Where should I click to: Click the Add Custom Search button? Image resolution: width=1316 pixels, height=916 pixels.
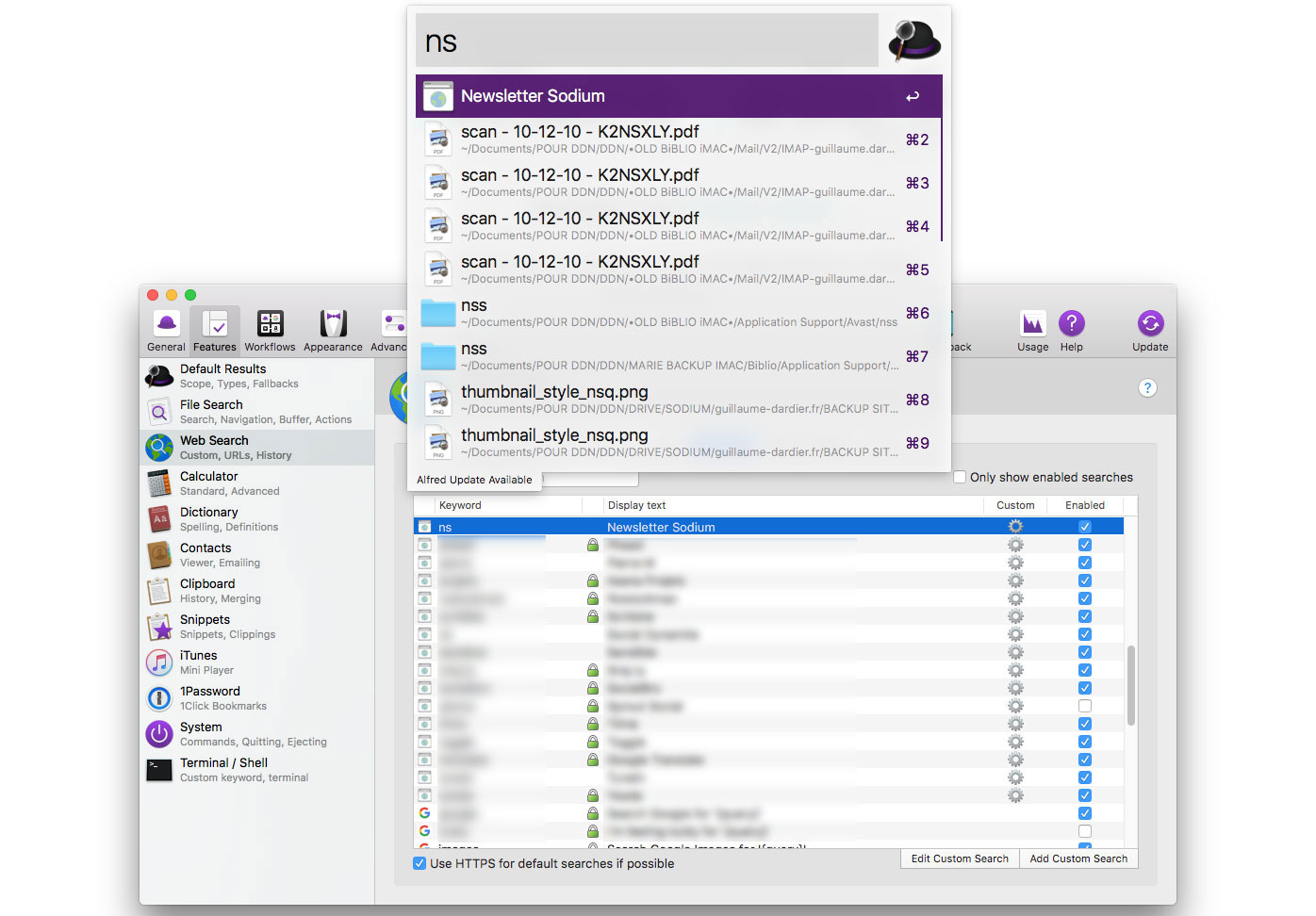coord(1077,859)
